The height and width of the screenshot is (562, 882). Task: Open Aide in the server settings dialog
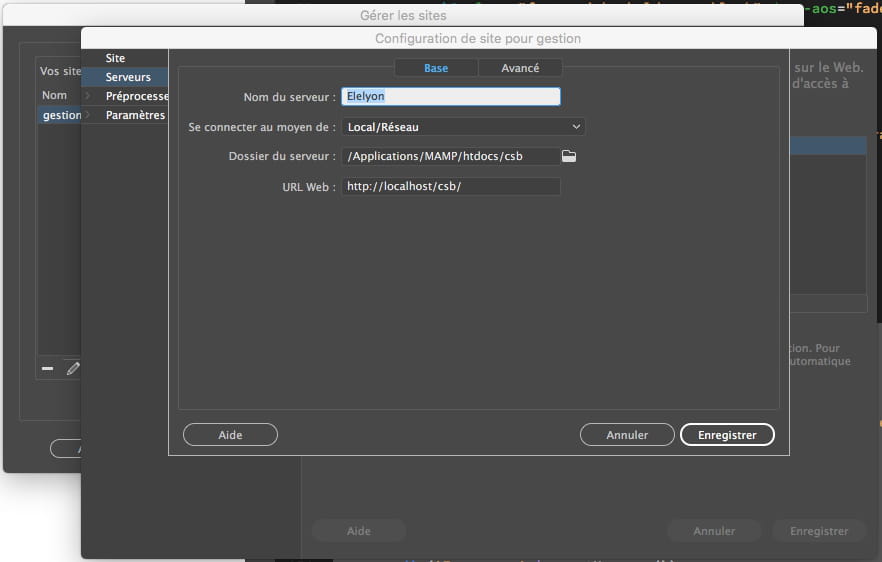click(x=230, y=435)
